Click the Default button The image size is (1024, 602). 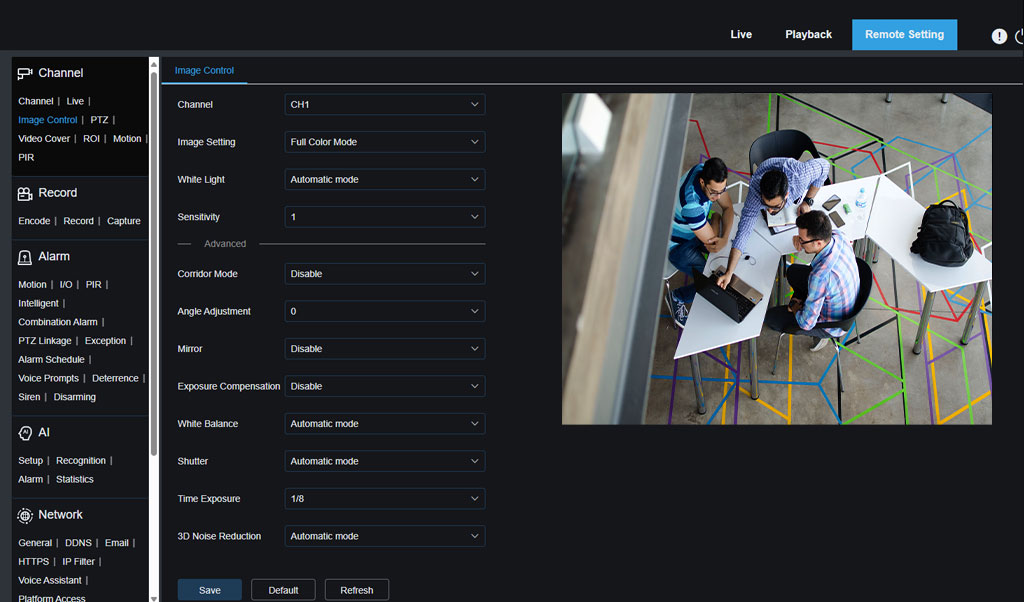pos(283,589)
